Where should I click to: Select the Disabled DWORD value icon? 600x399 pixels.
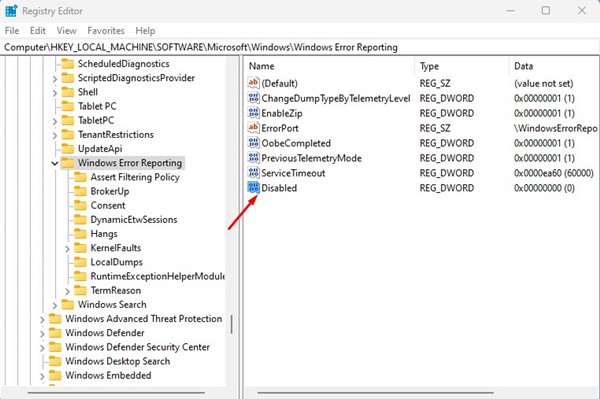point(253,188)
